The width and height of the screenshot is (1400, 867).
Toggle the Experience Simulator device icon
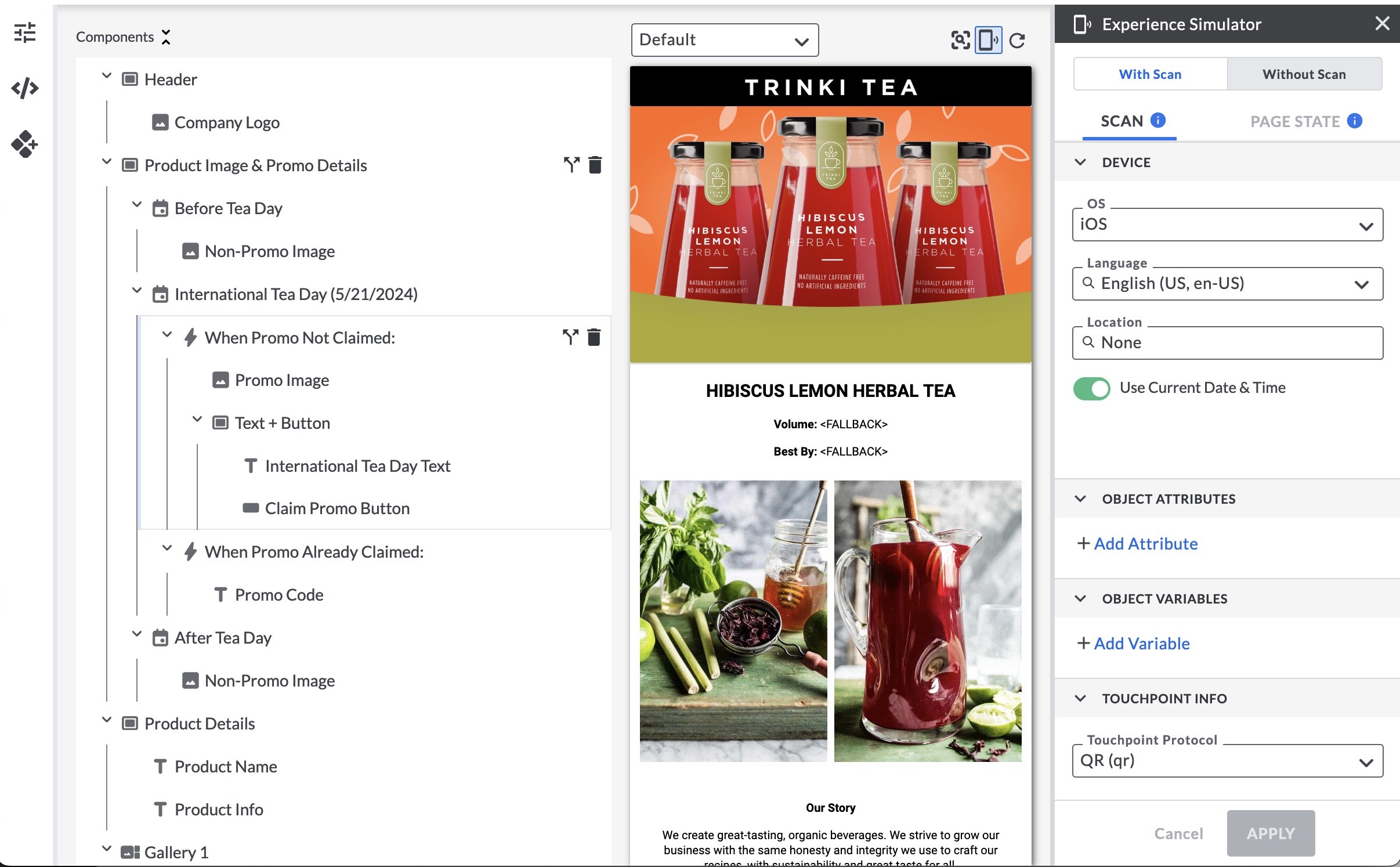[989, 40]
